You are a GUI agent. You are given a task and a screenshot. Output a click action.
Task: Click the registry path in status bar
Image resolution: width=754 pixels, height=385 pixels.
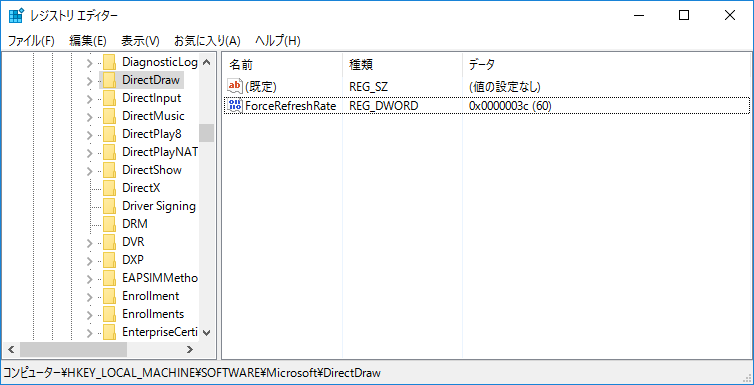click(192, 373)
